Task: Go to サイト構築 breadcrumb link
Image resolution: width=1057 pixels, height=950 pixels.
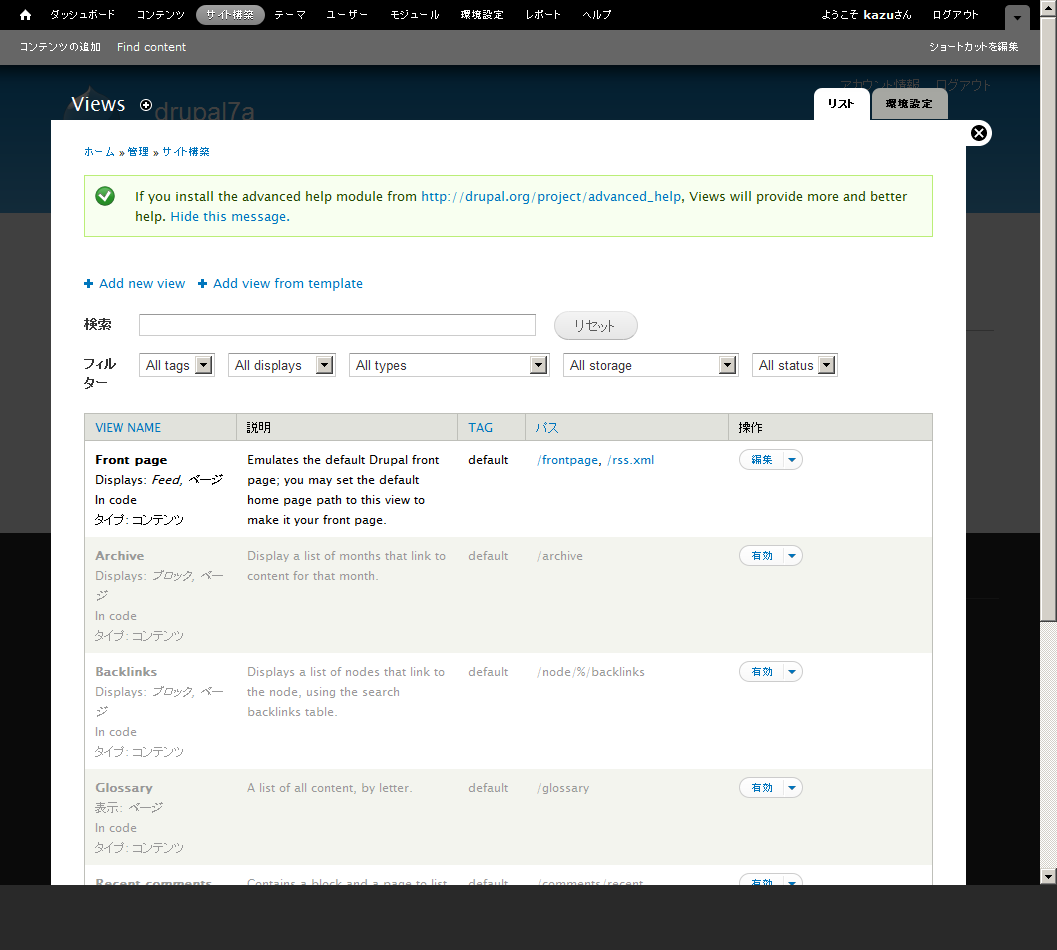Action: 186,152
